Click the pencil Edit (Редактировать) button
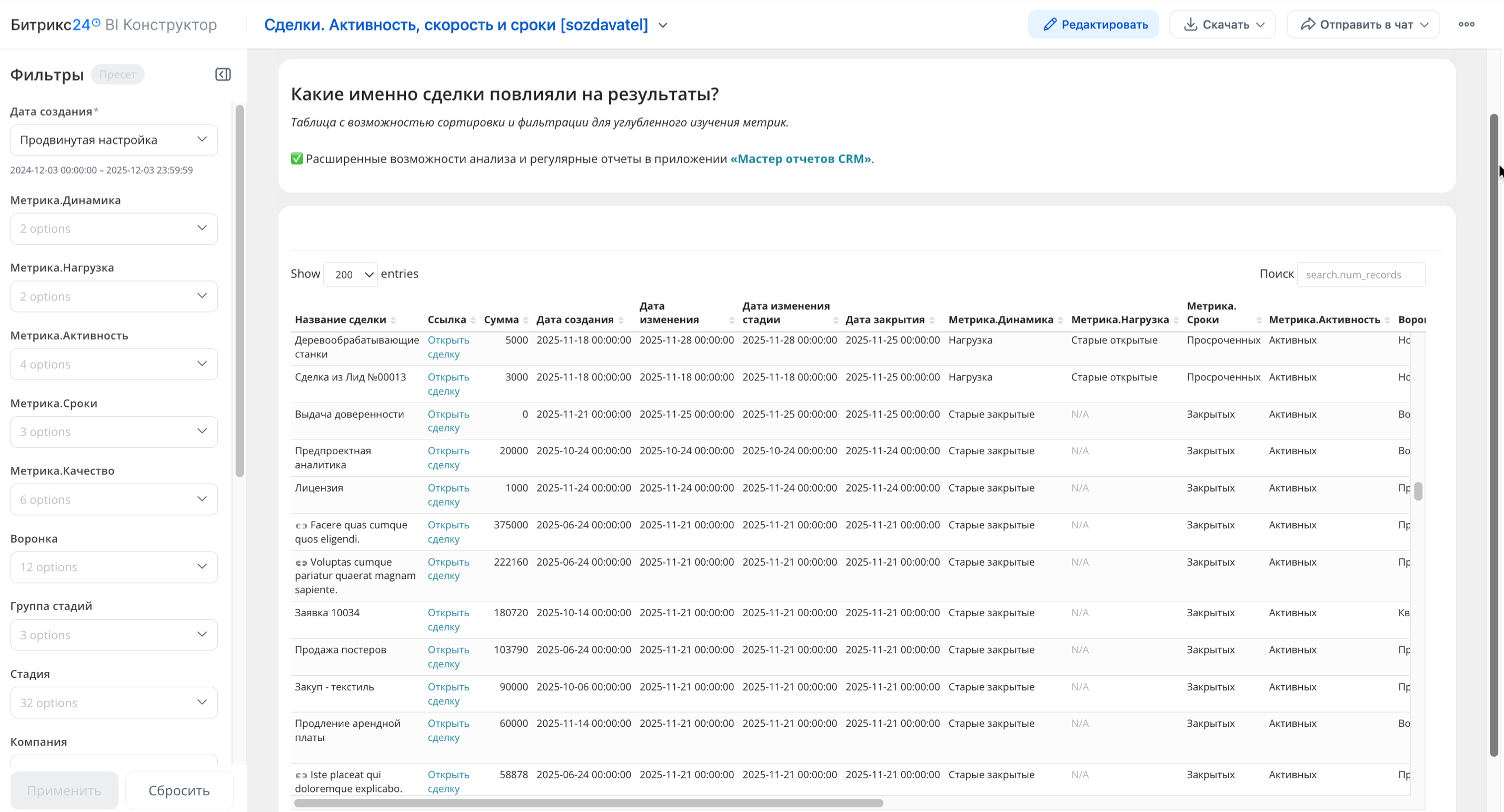Viewport: 1504px width, 812px height. 1093,25
